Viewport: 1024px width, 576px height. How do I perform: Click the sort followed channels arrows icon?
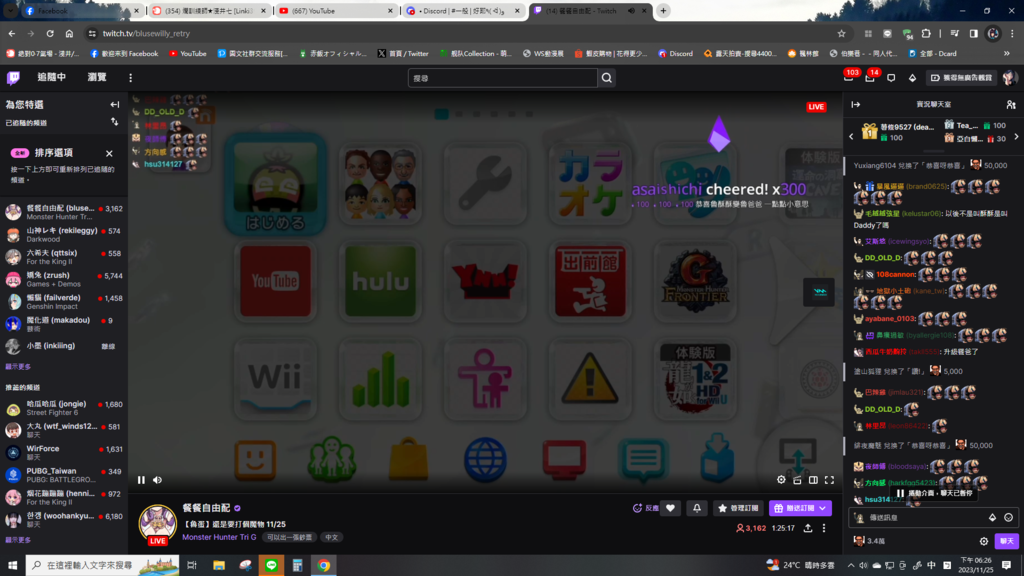click(x=115, y=122)
